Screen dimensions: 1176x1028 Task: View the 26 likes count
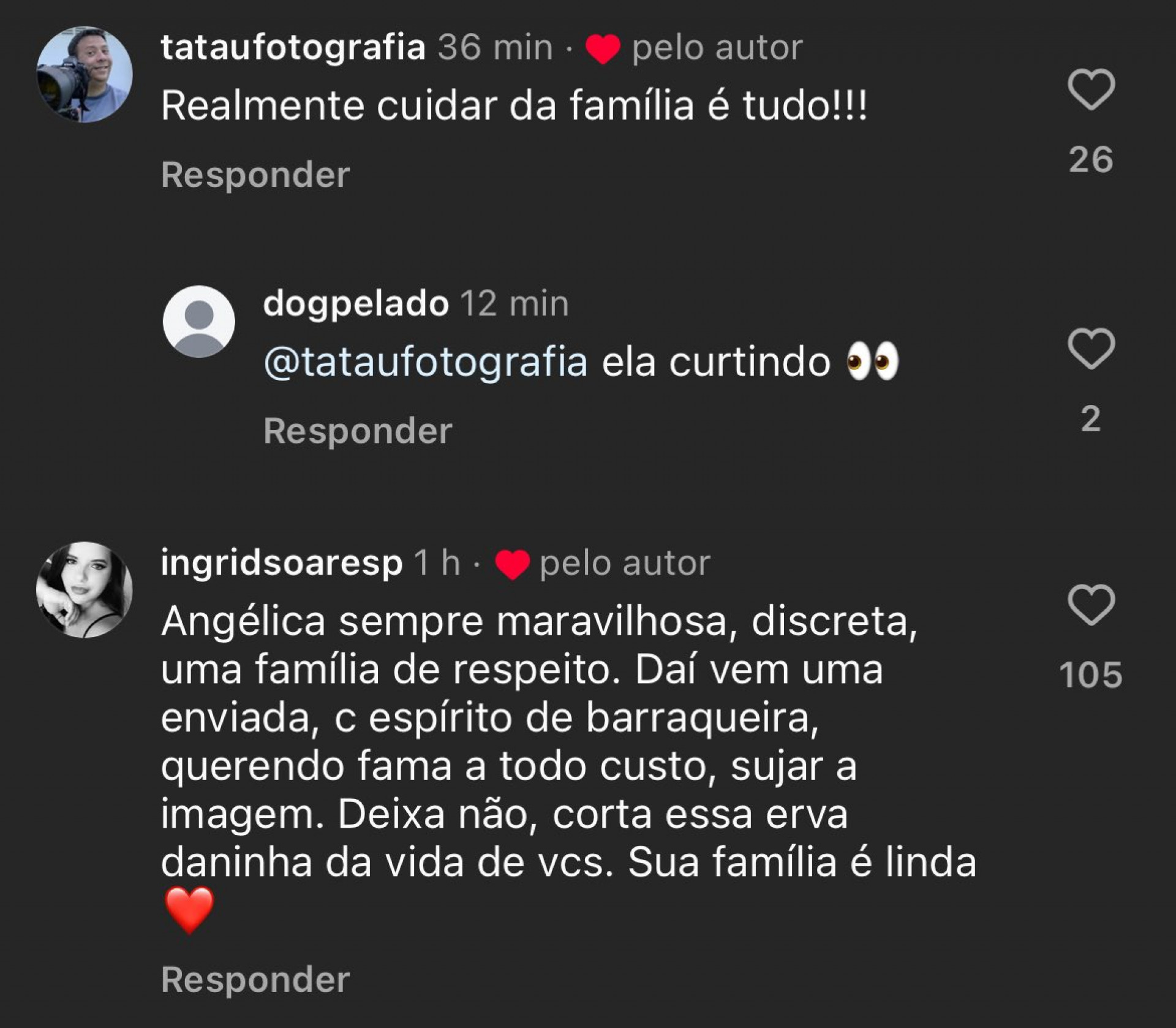[1091, 160]
